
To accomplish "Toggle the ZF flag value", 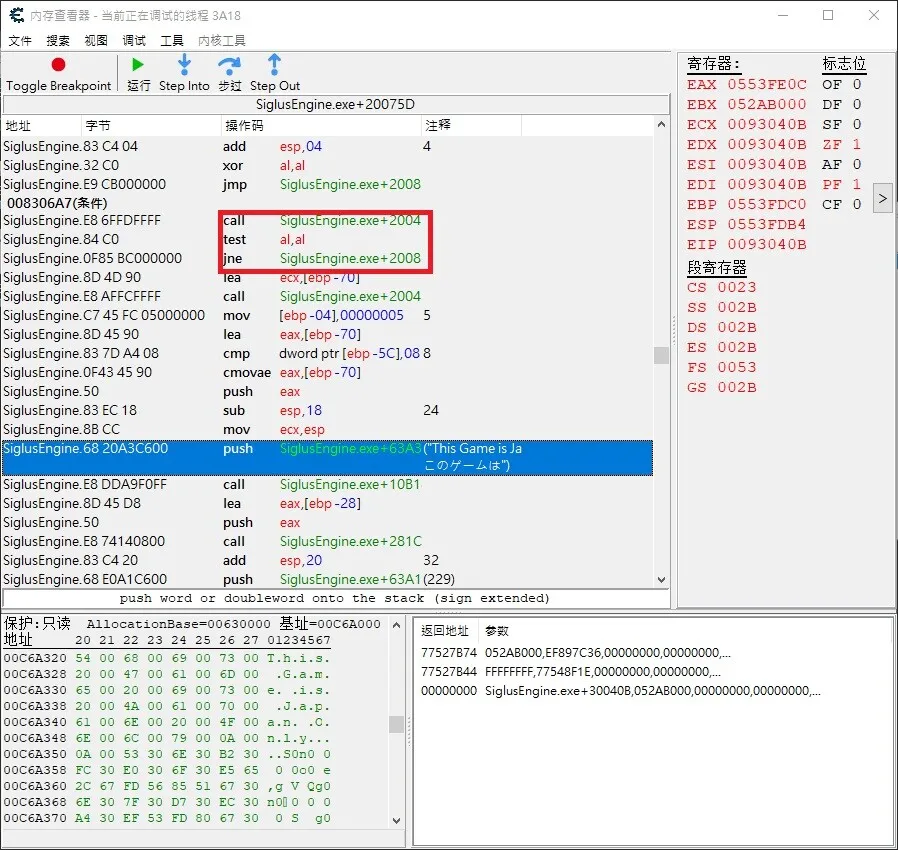I will (856, 144).
